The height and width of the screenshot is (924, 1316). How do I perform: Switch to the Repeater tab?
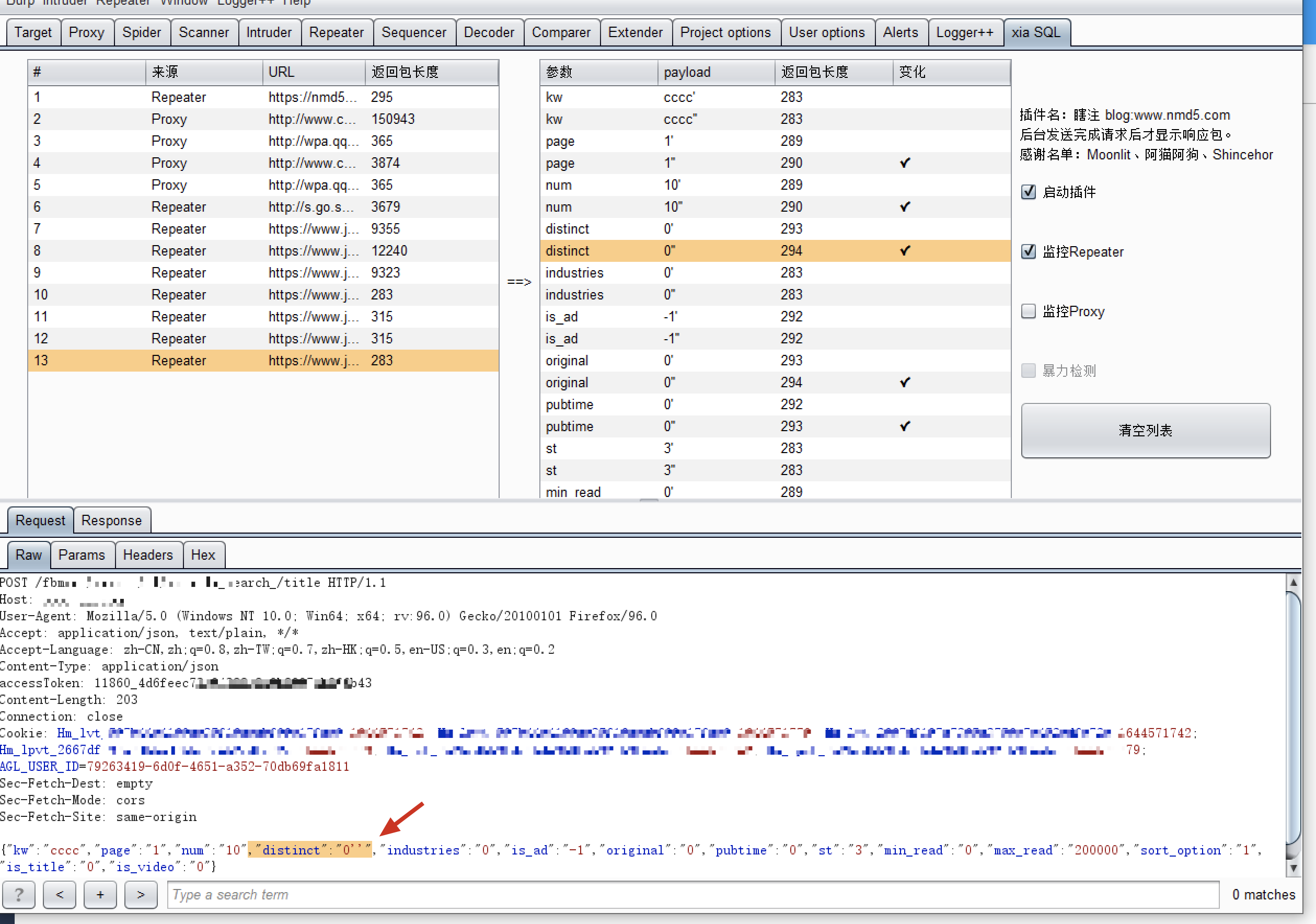point(337,33)
